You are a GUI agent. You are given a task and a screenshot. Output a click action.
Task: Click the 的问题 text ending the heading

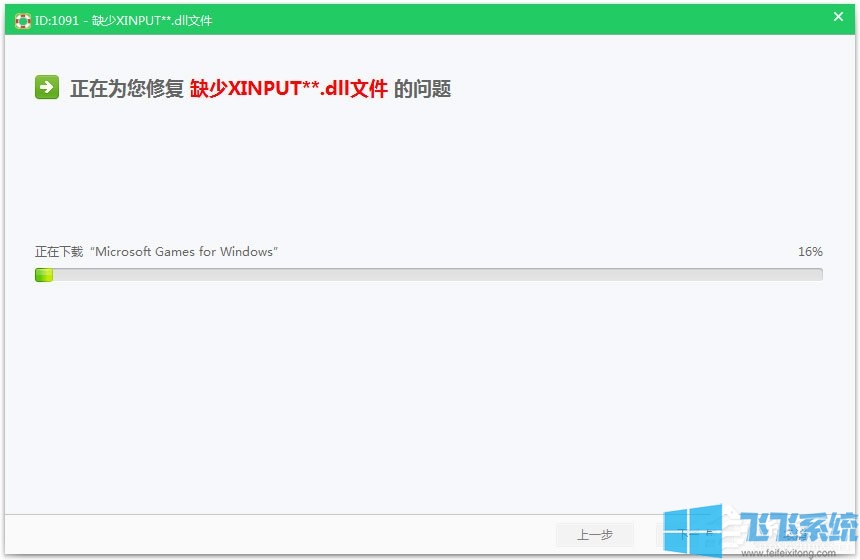pyautogui.click(x=422, y=89)
